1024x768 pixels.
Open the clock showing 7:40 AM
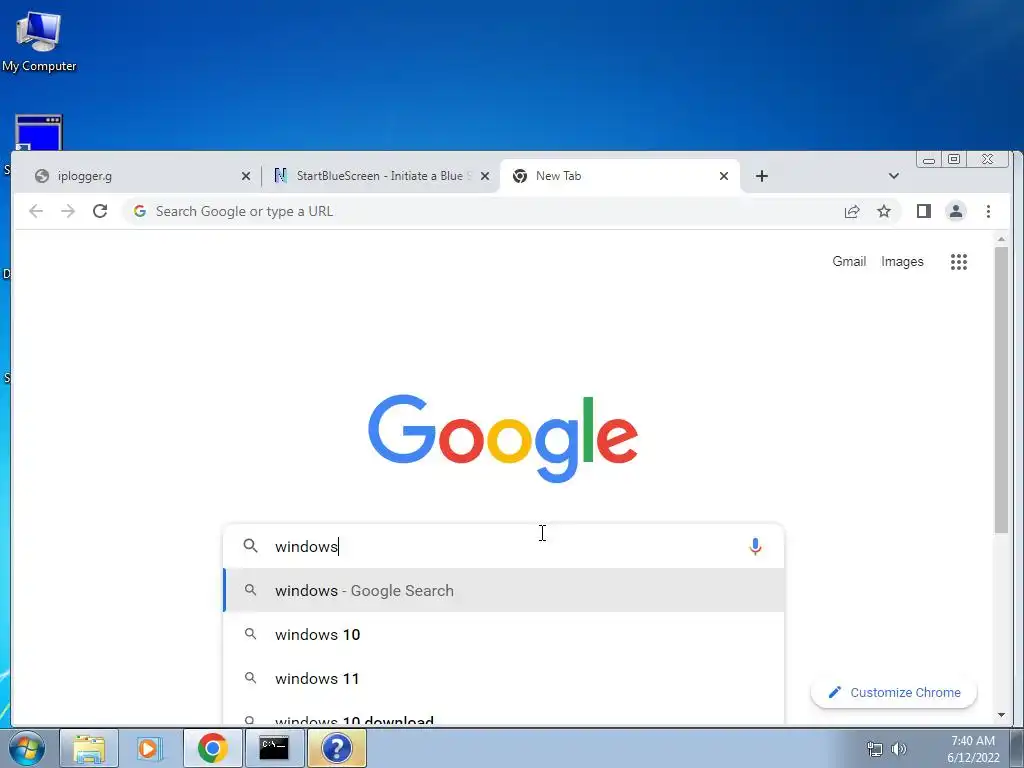(x=973, y=748)
